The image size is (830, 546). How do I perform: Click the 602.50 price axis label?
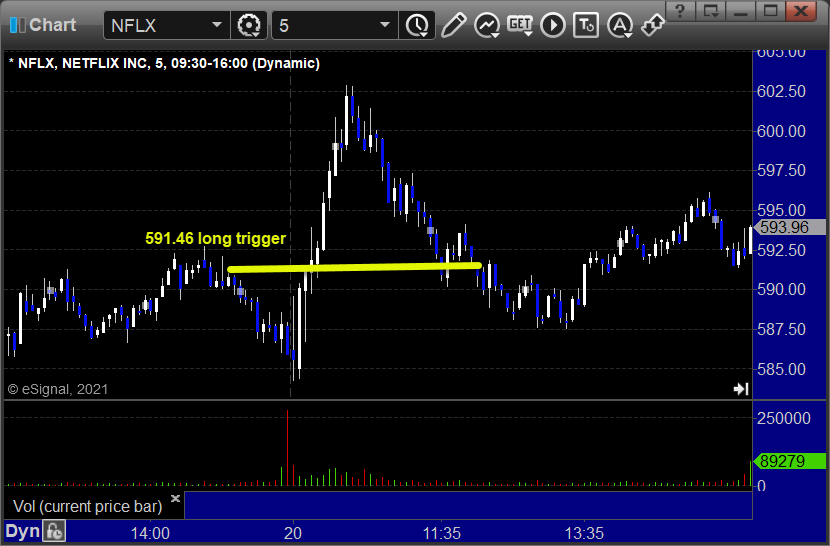[781, 91]
